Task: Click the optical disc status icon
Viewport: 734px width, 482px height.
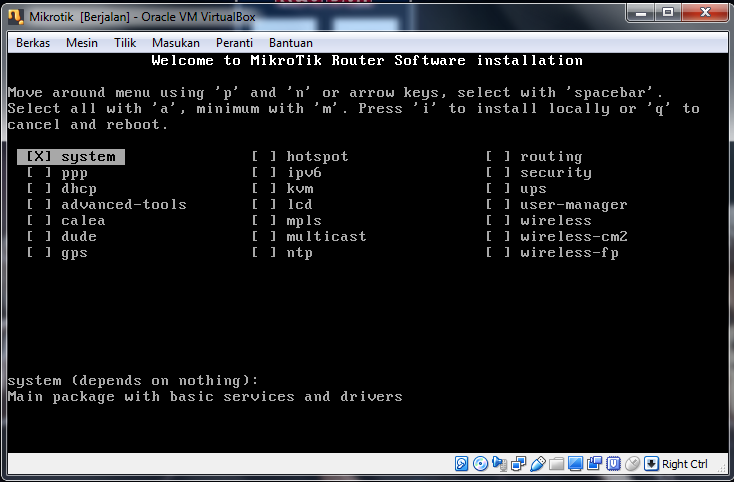Action: (481, 464)
